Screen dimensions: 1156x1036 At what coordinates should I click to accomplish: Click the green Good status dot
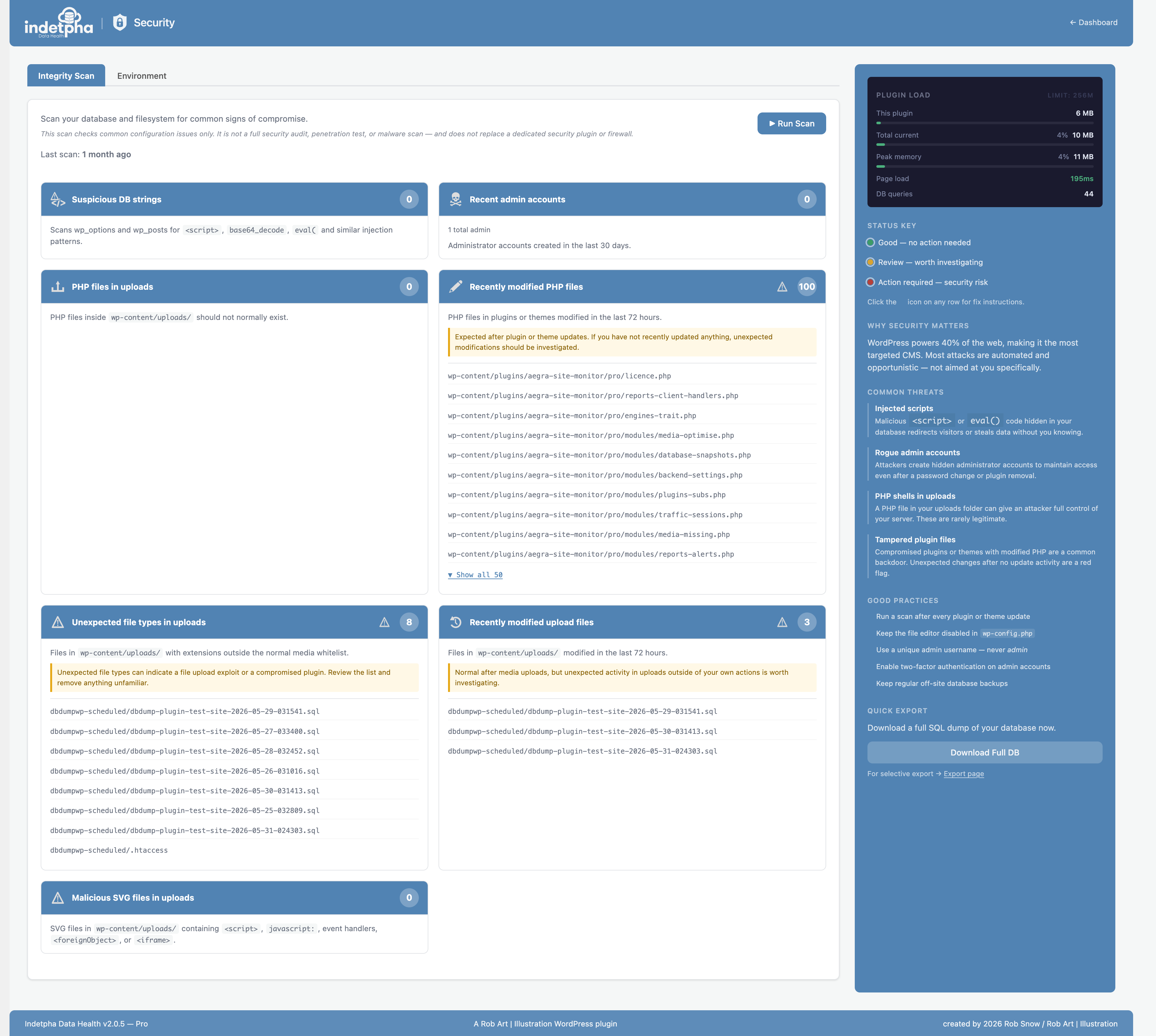tap(870, 242)
